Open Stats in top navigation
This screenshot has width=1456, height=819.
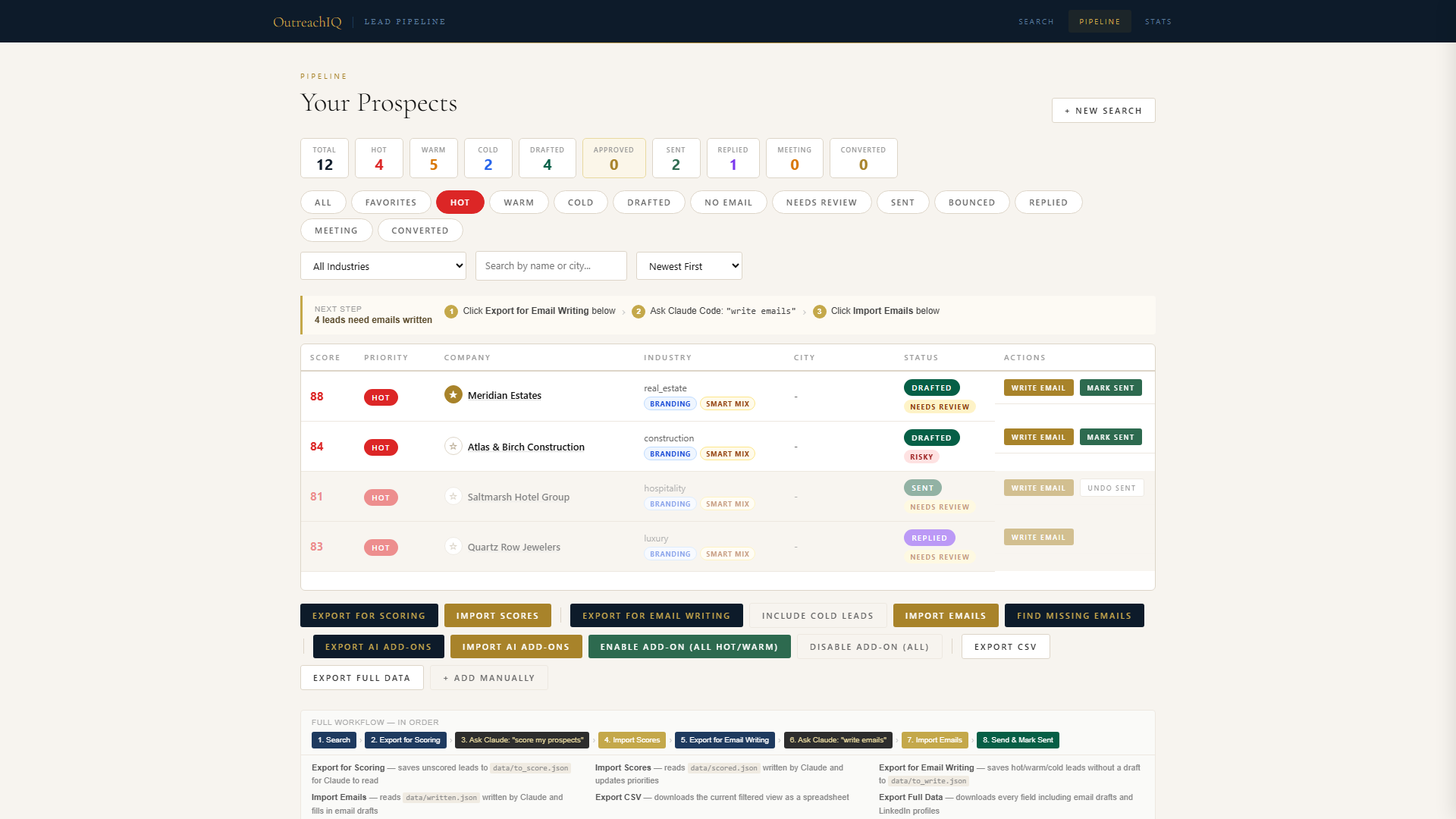pos(1158,22)
